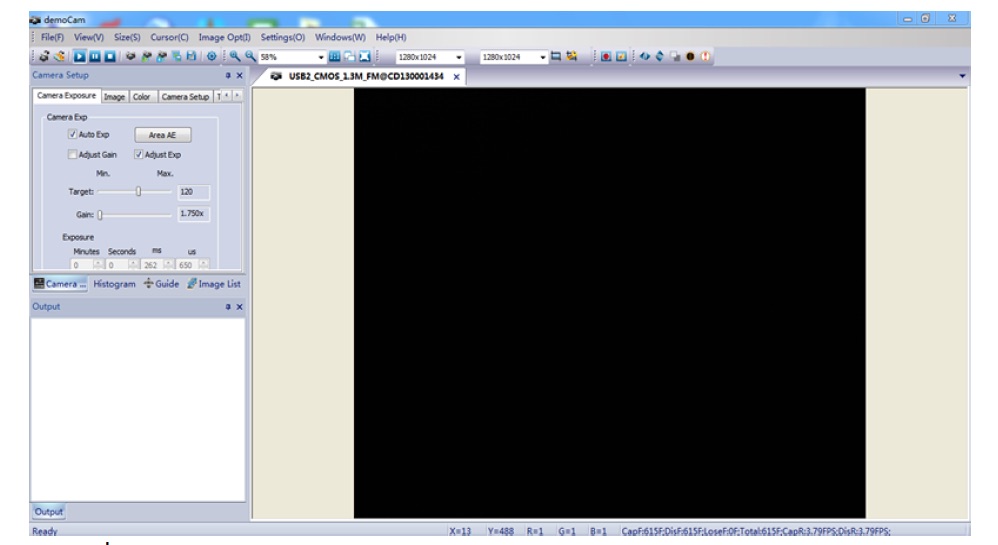Pause the live camera preview
This screenshot has width=998, height=545.
95,57
